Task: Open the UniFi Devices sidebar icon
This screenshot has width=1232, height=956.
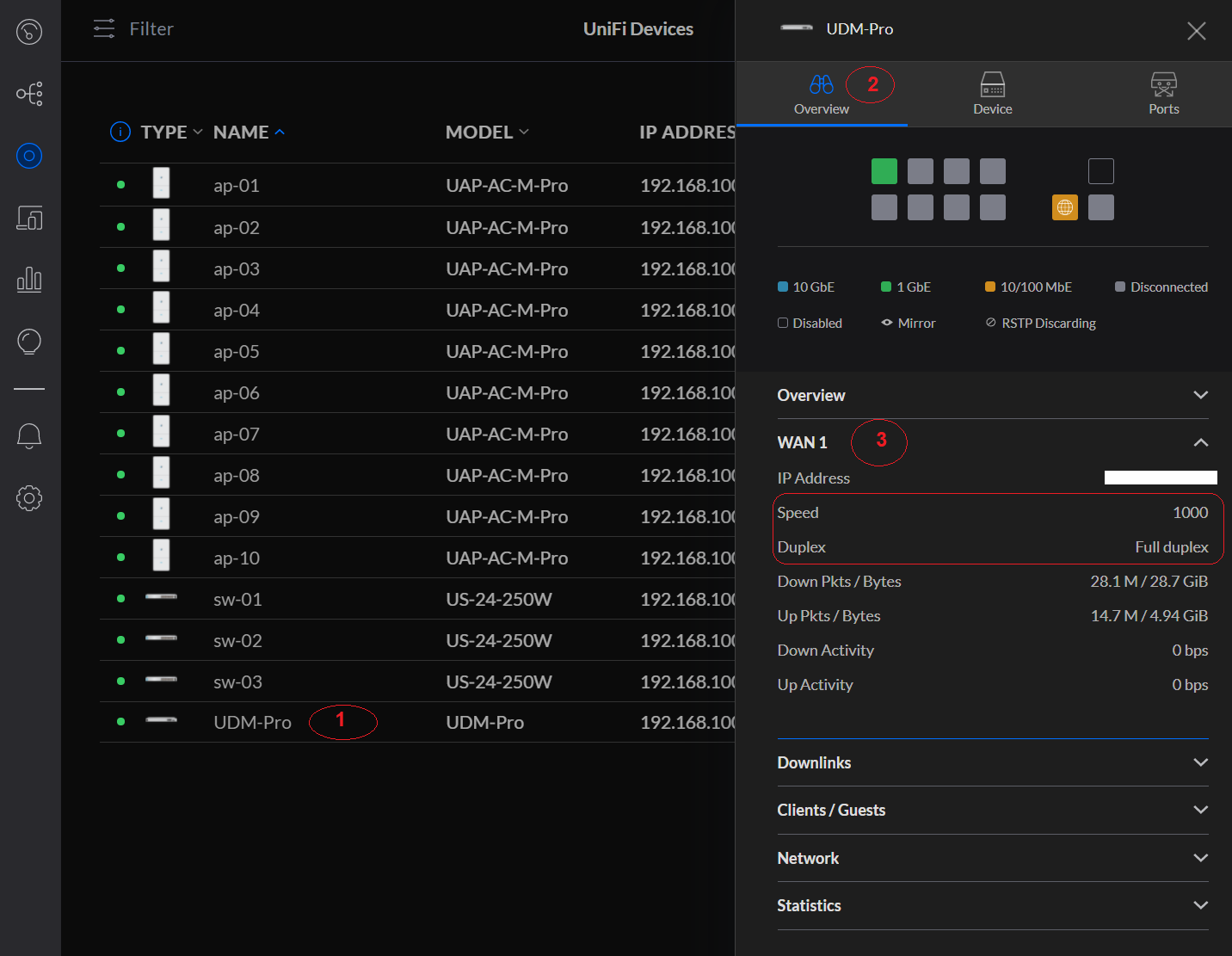Action: pyautogui.click(x=29, y=156)
